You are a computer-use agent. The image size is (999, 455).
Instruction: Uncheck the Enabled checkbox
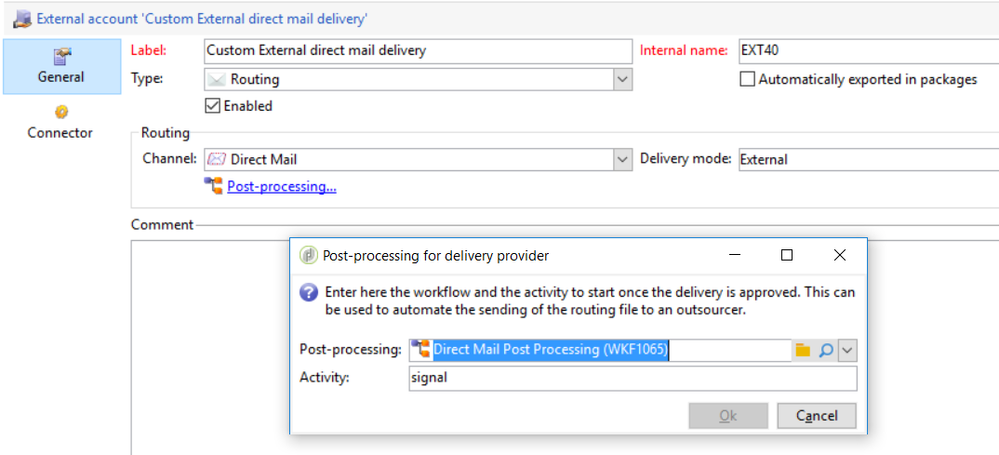(x=212, y=106)
